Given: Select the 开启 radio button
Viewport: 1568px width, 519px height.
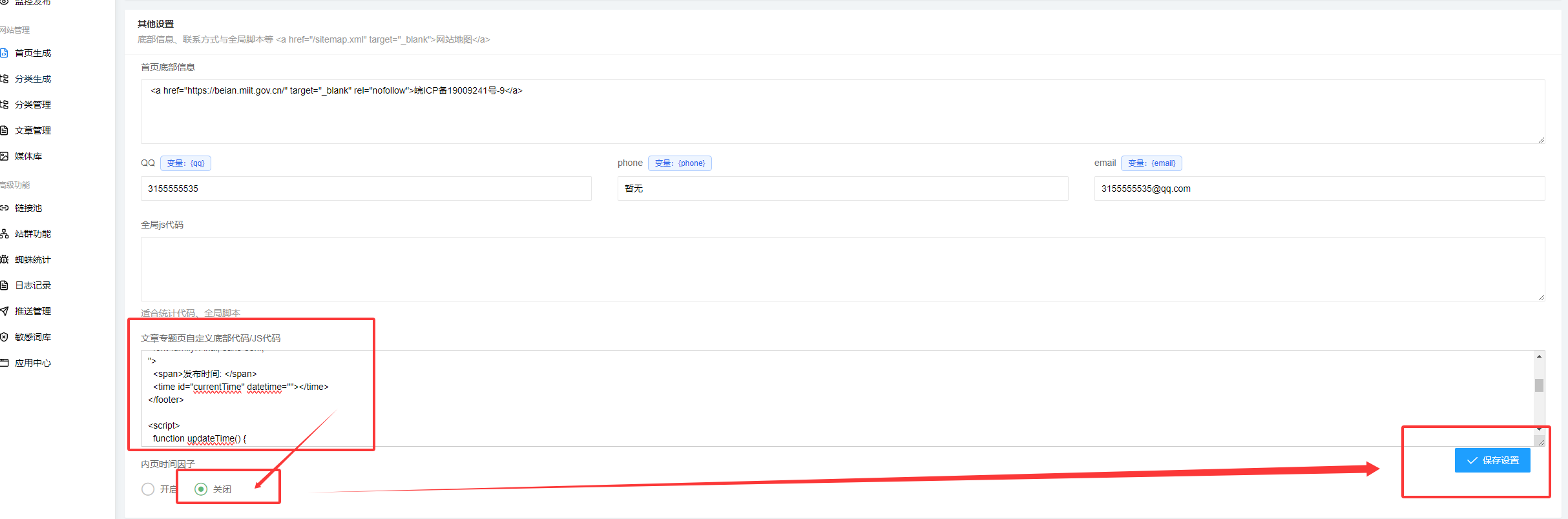Looking at the screenshot, I should click(x=148, y=489).
